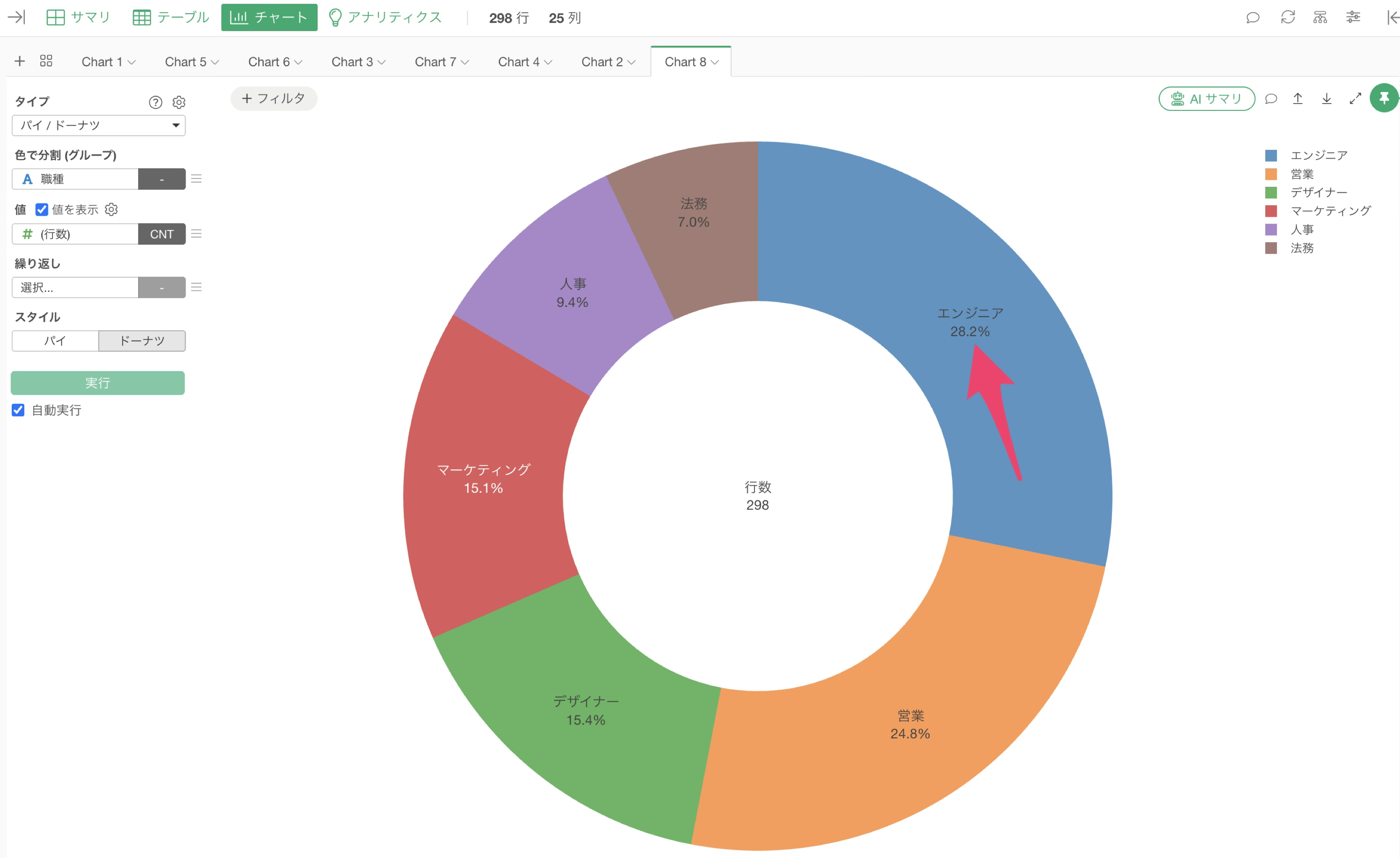
Task: Expand chart to fullscreen view
Action: (1355, 99)
